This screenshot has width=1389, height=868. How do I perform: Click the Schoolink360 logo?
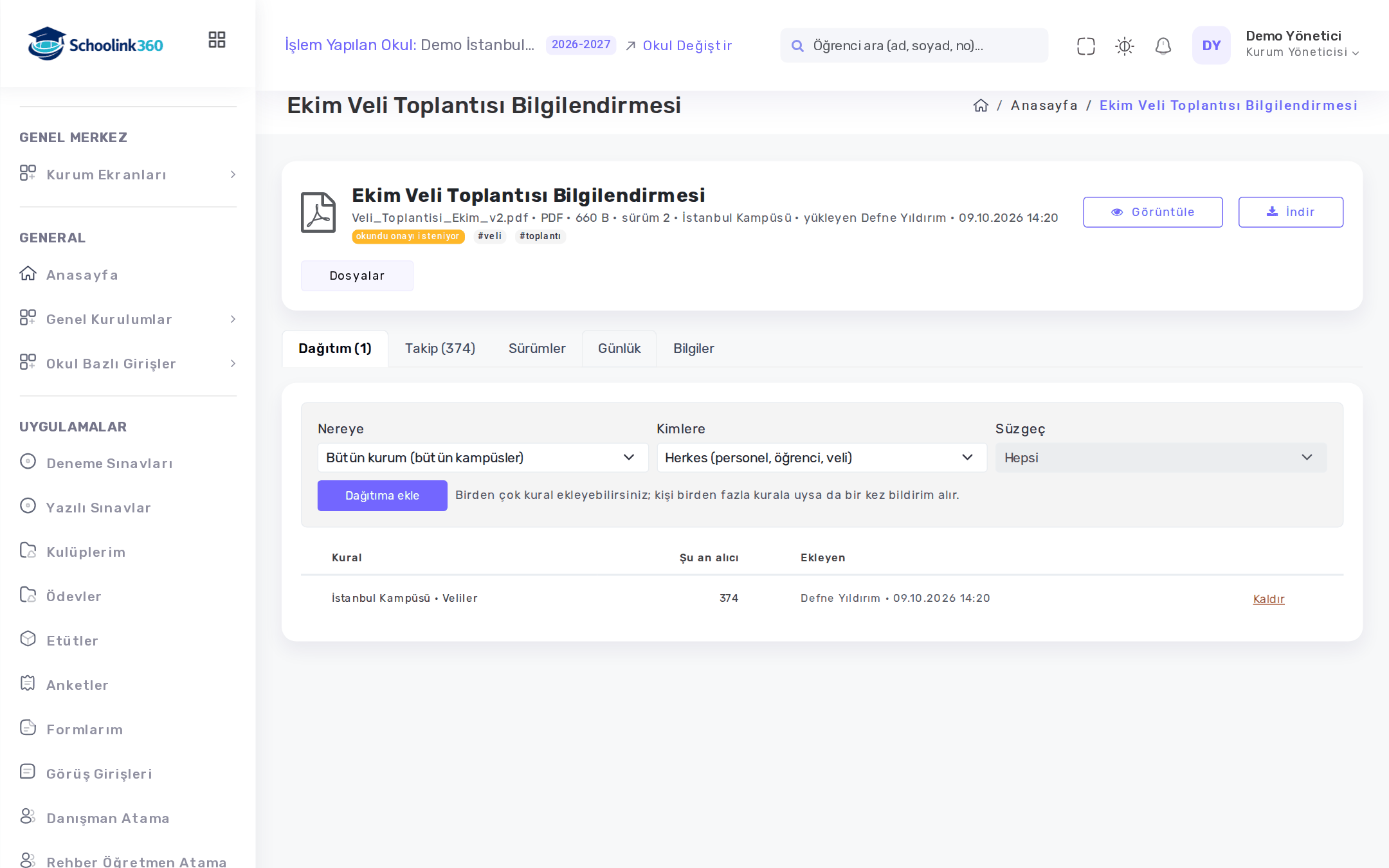tap(95, 44)
